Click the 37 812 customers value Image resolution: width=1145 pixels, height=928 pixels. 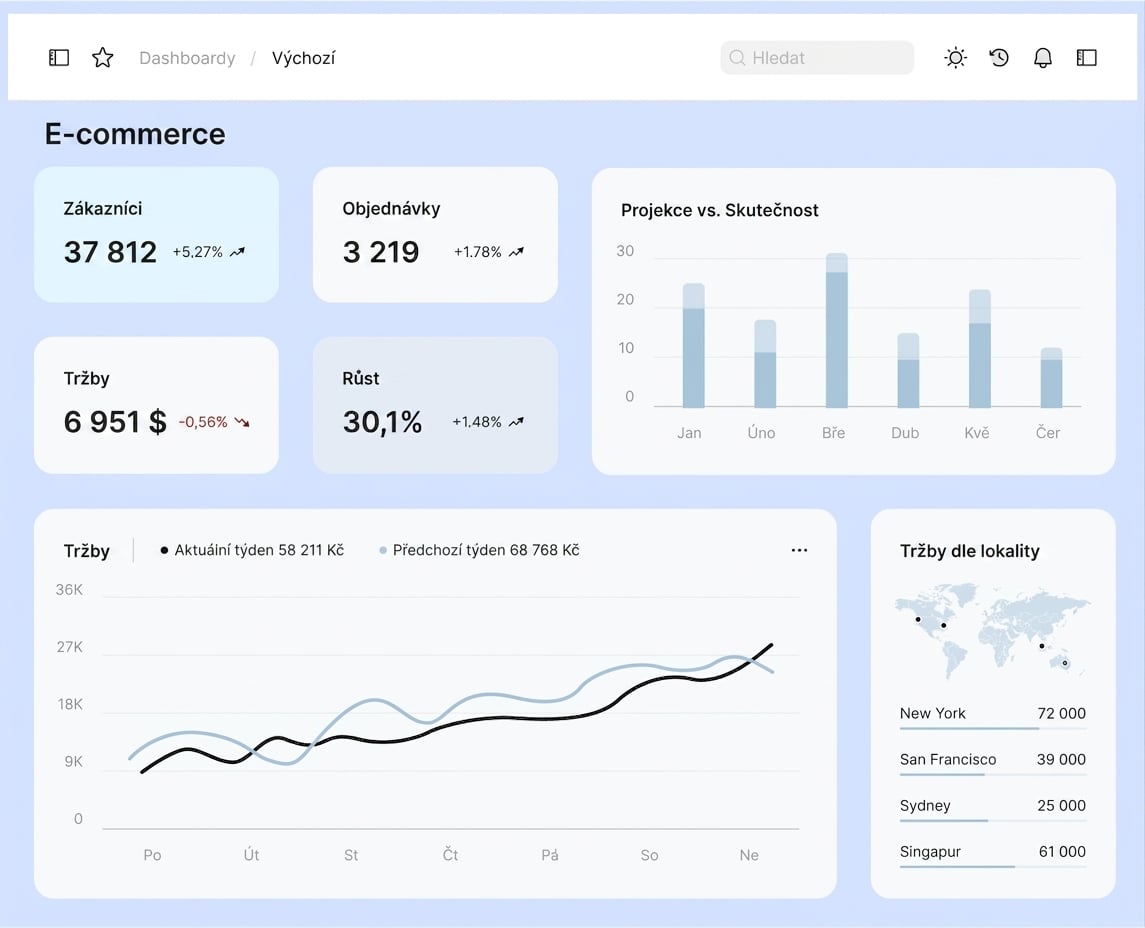pos(110,252)
